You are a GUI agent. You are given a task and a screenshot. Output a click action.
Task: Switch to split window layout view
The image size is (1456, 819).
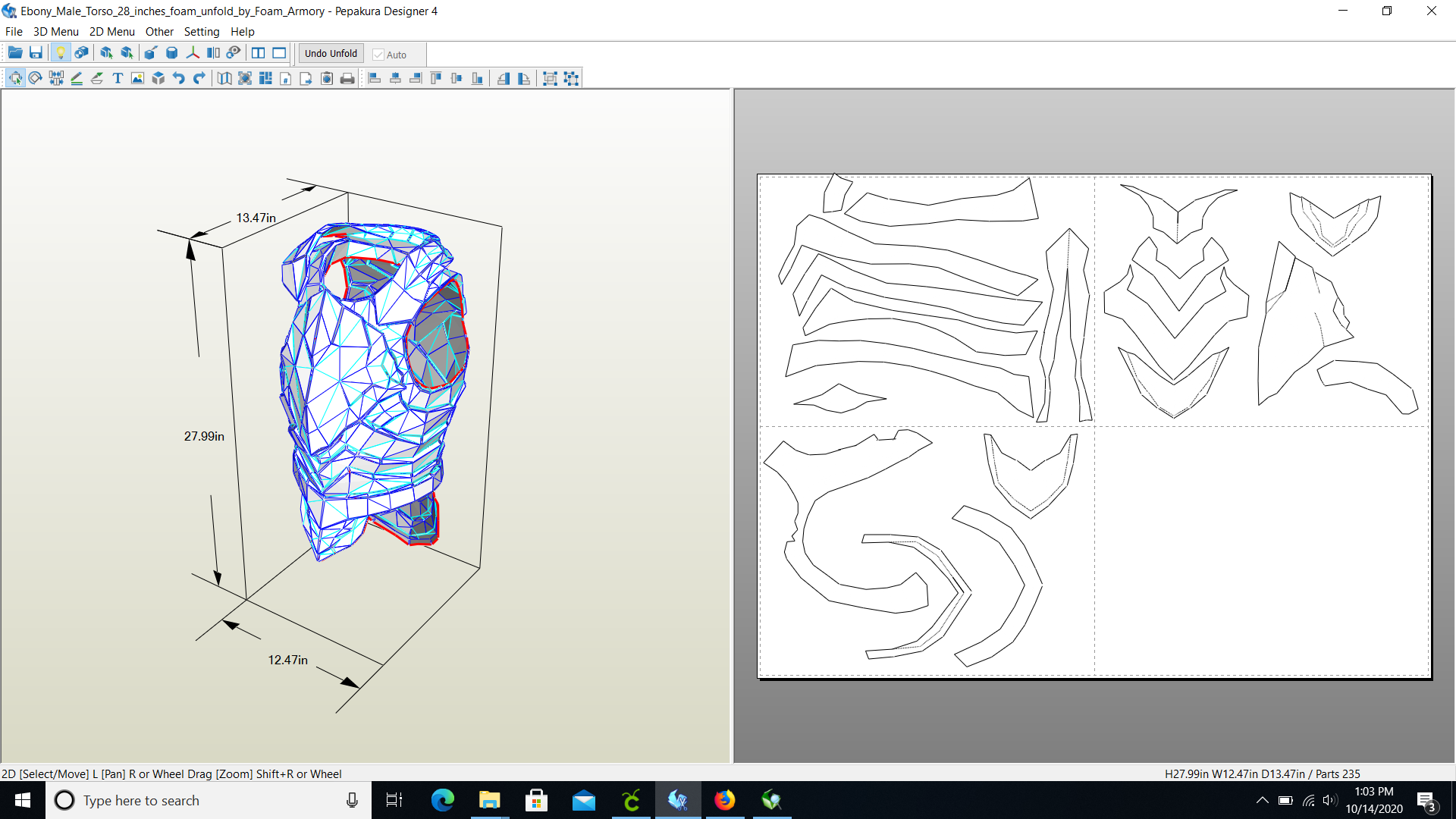click(x=258, y=53)
